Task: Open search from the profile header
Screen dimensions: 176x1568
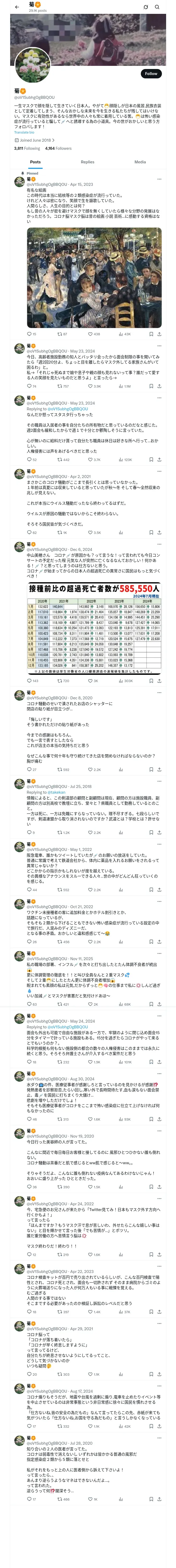Action: coord(157,7)
